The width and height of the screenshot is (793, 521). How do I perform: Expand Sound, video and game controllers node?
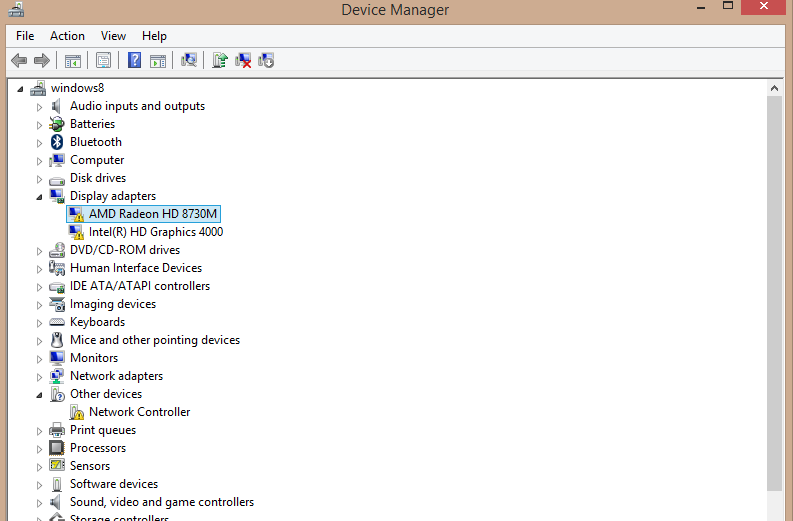click(x=39, y=503)
